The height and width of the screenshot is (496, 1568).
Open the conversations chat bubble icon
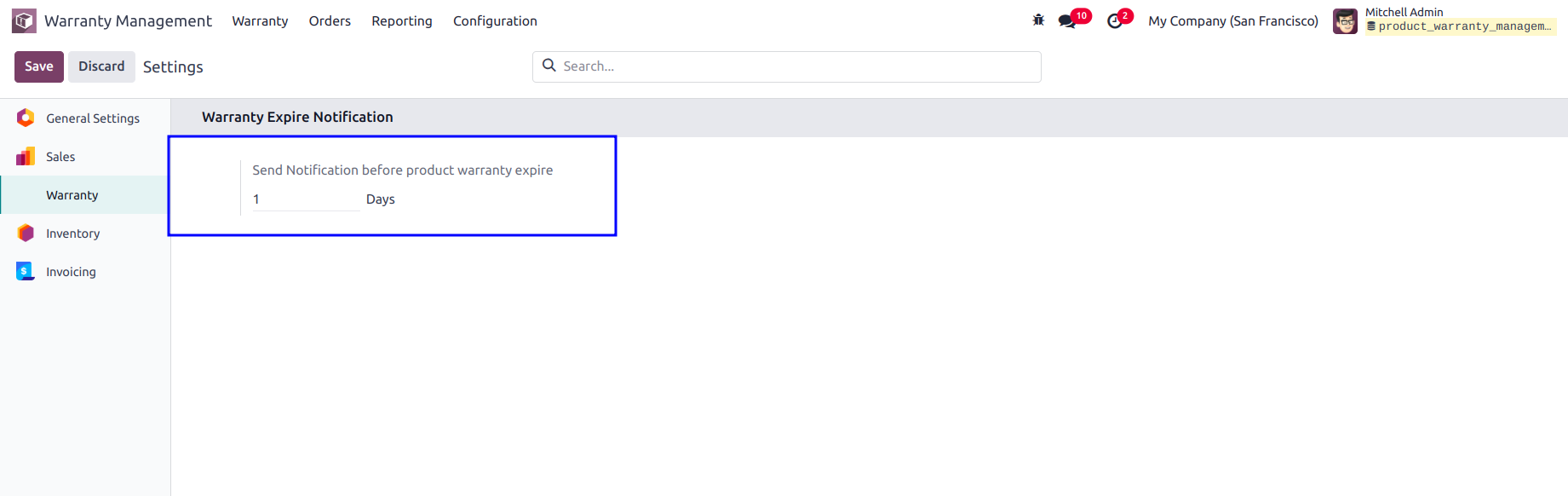pyautogui.click(x=1067, y=21)
